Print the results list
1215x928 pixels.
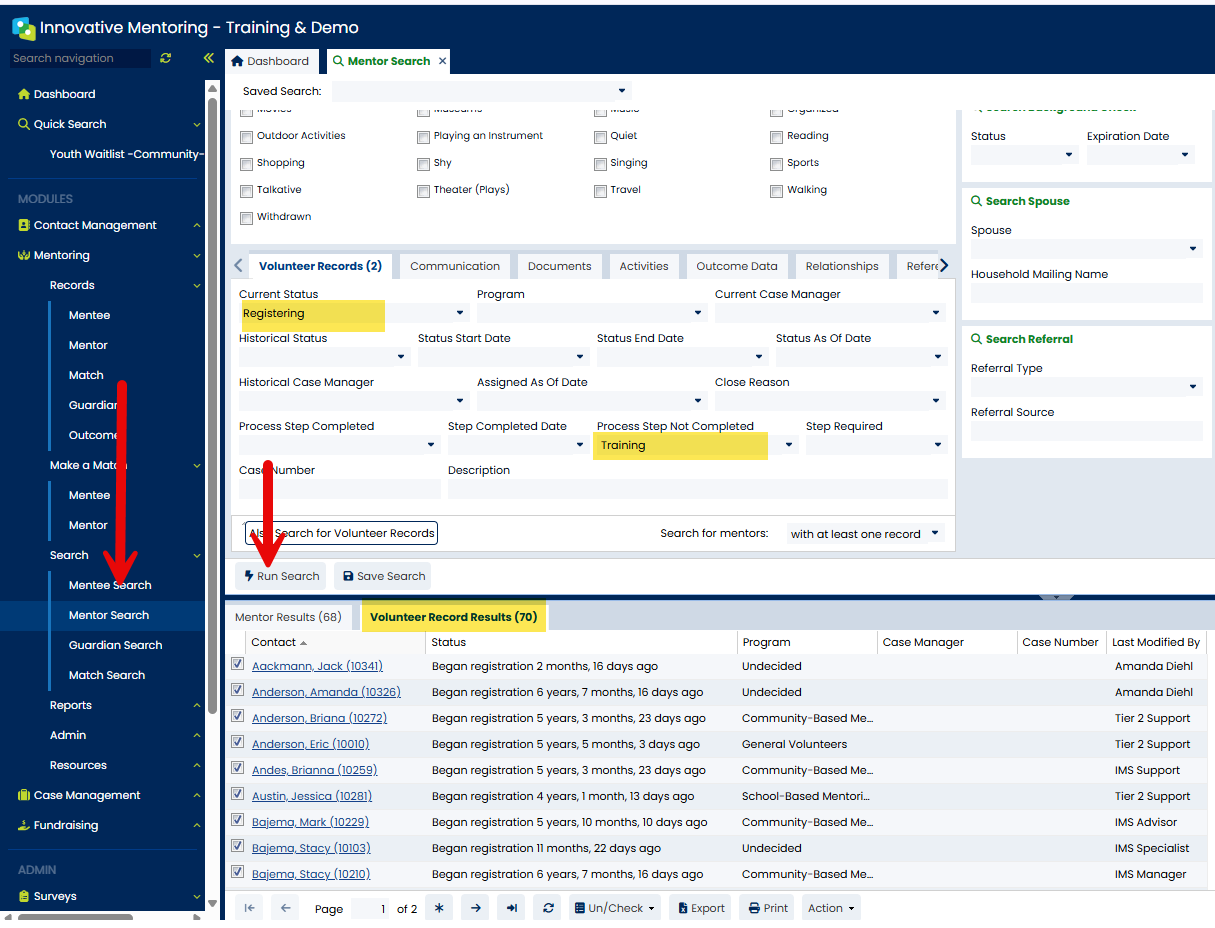pyautogui.click(x=766, y=908)
